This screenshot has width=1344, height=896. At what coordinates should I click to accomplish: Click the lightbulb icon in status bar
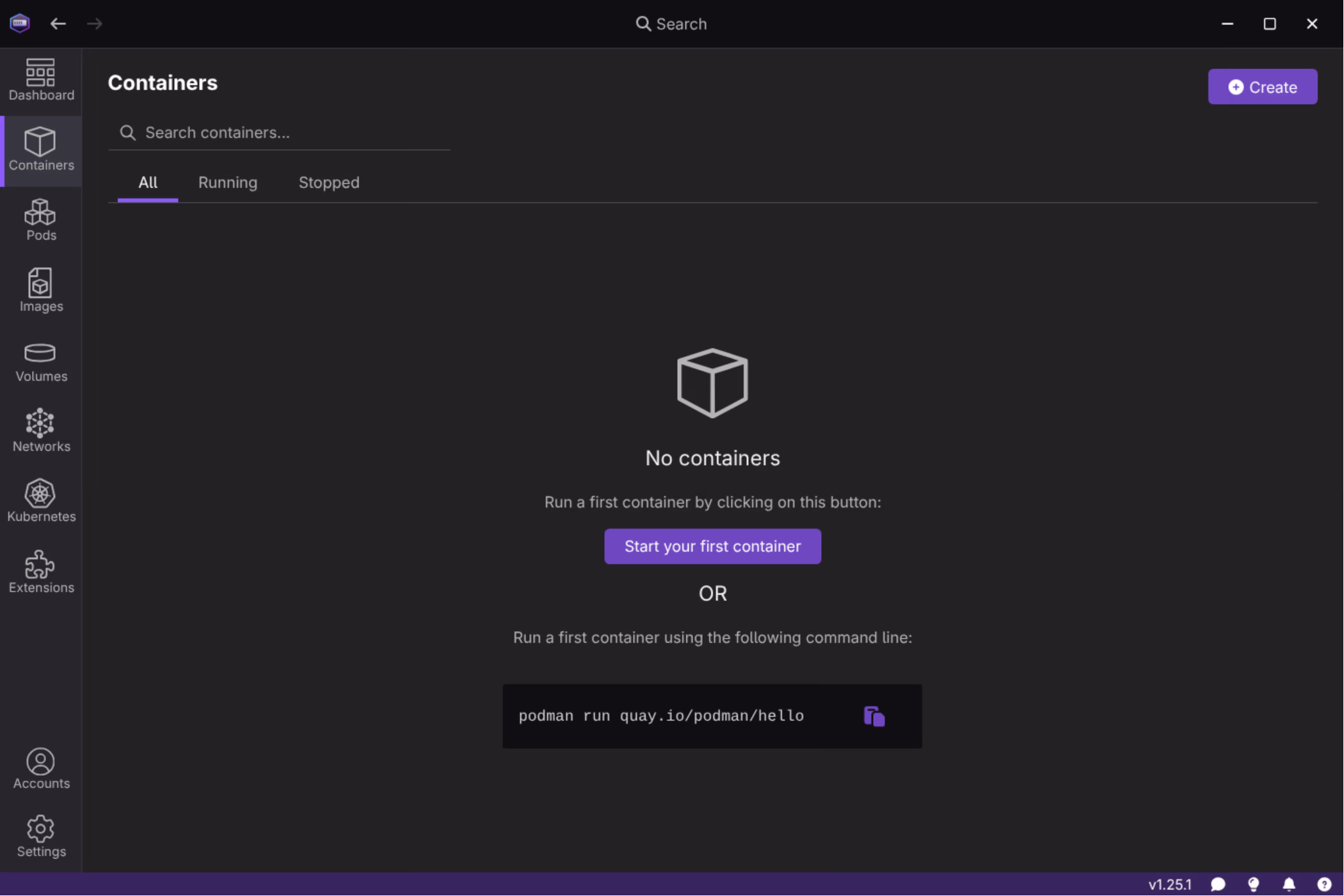click(x=1254, y=884)
